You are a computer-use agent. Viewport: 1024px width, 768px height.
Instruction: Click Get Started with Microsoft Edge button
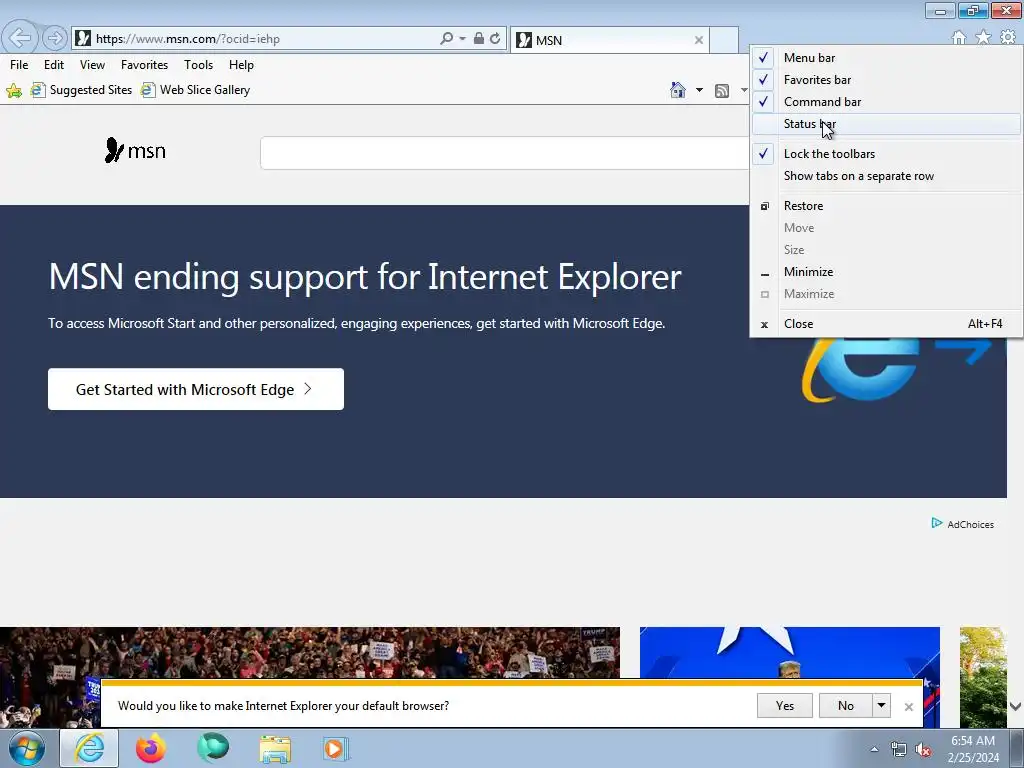click(x=196, y=389)
